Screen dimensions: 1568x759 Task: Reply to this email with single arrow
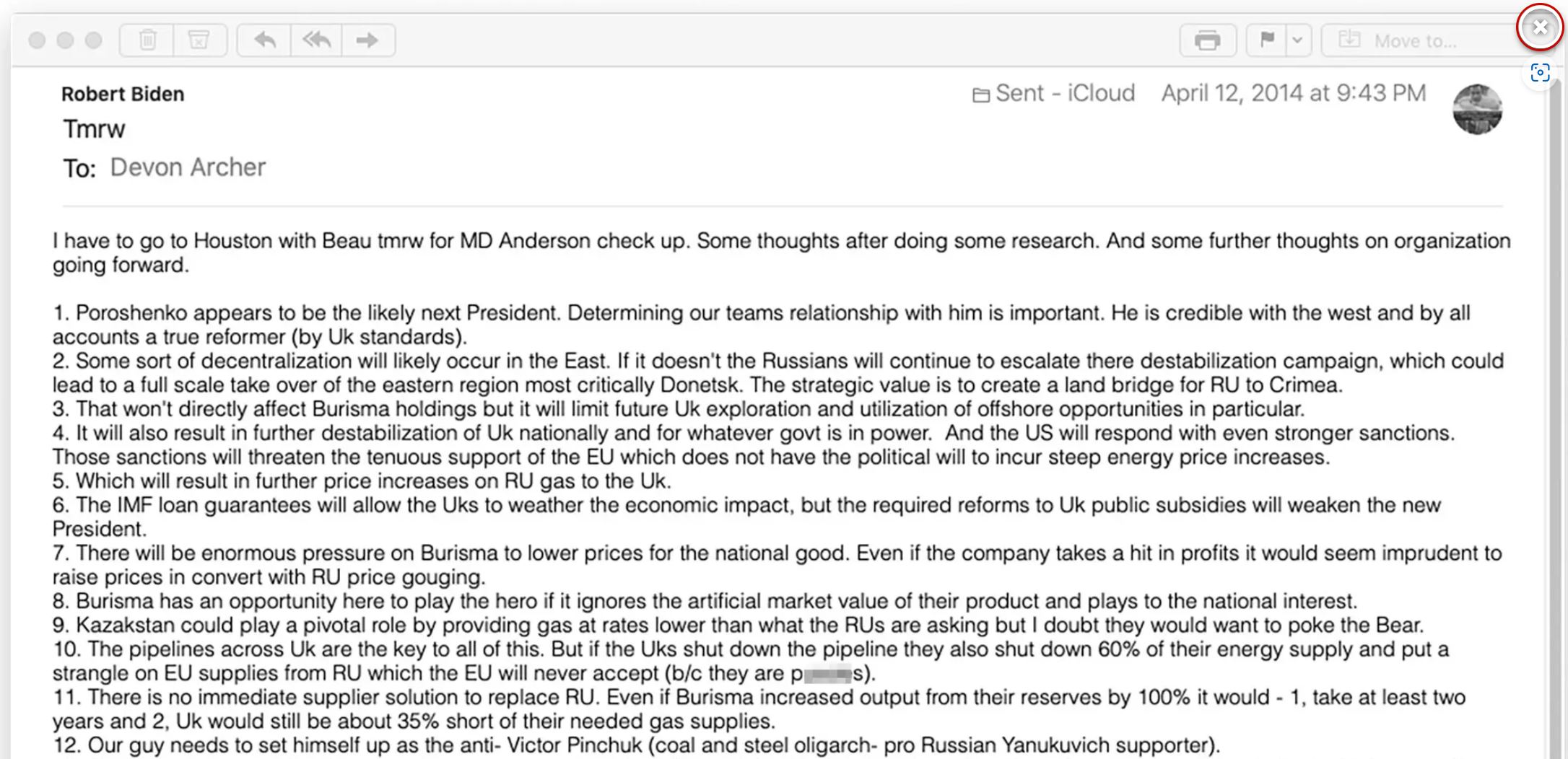(x=265, y=40)
